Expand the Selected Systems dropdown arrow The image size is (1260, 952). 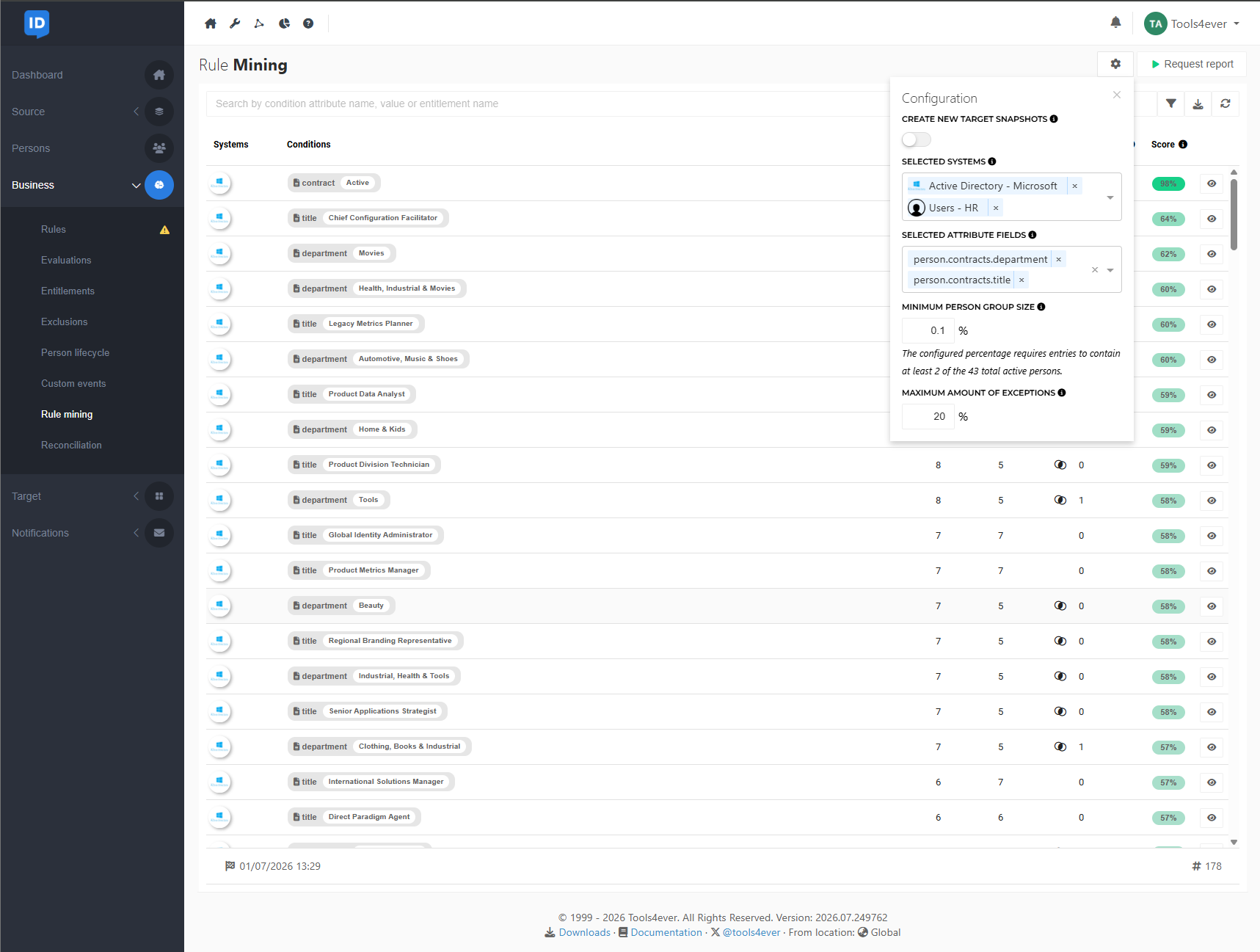pyautogui.click(x=1110, y=197)
